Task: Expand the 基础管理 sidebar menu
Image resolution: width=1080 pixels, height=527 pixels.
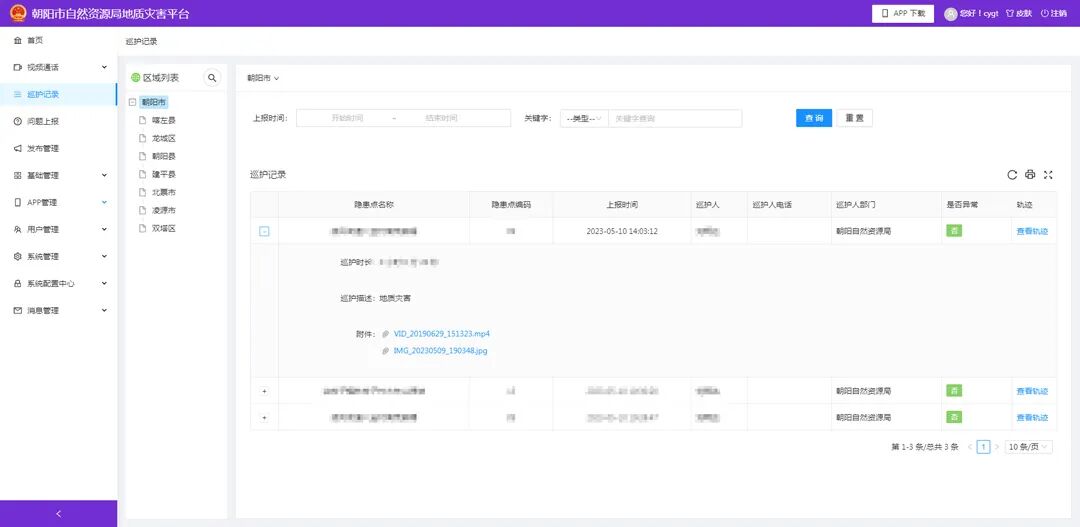Action: point(59,176)
